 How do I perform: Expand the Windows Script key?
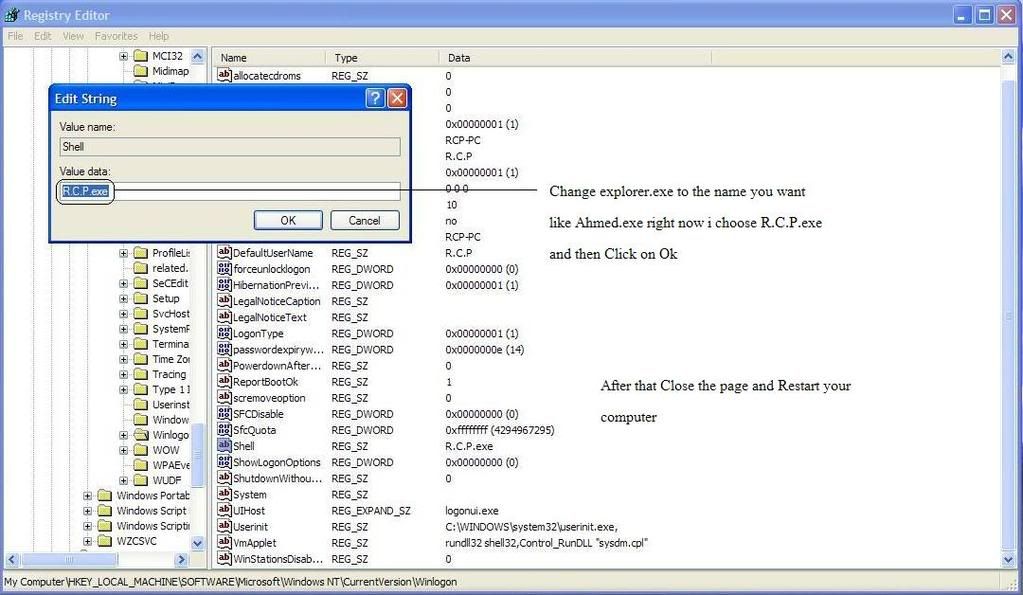(87, 511)
